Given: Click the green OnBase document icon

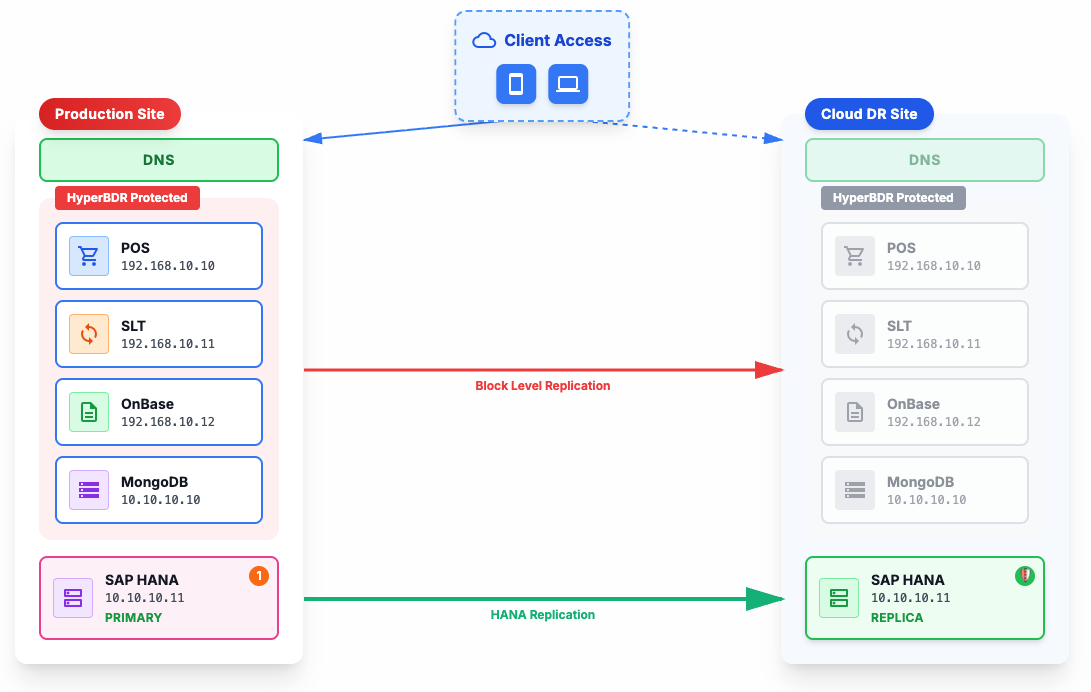Looking at the screenshot, I should [x=89, y=412].
